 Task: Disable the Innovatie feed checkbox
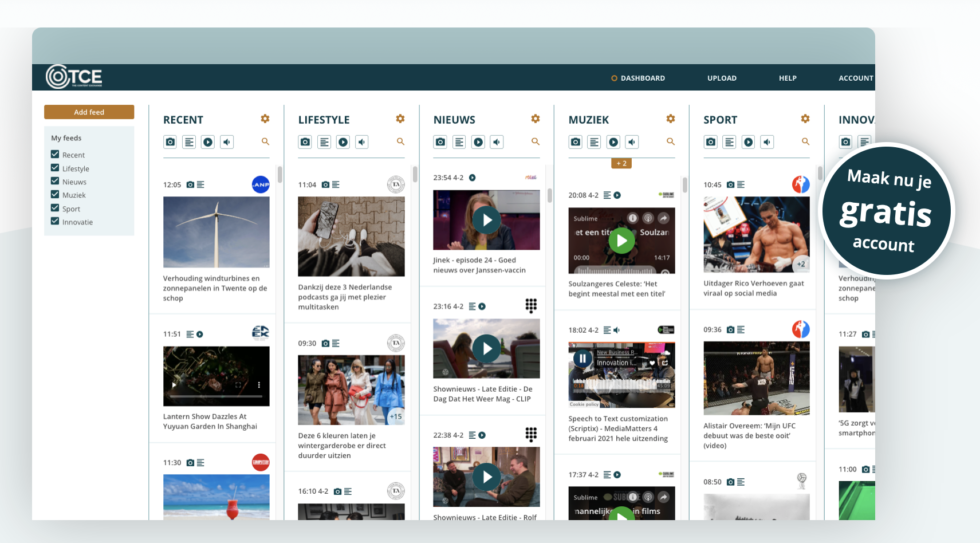pyautogui.click(x=55, y=222)
